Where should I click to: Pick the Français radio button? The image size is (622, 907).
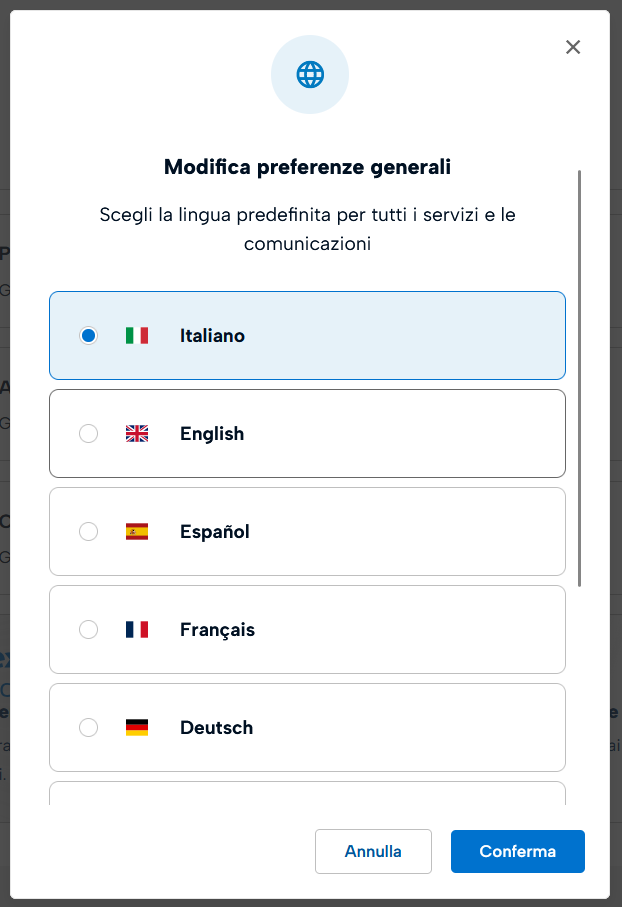click(89, 630)
